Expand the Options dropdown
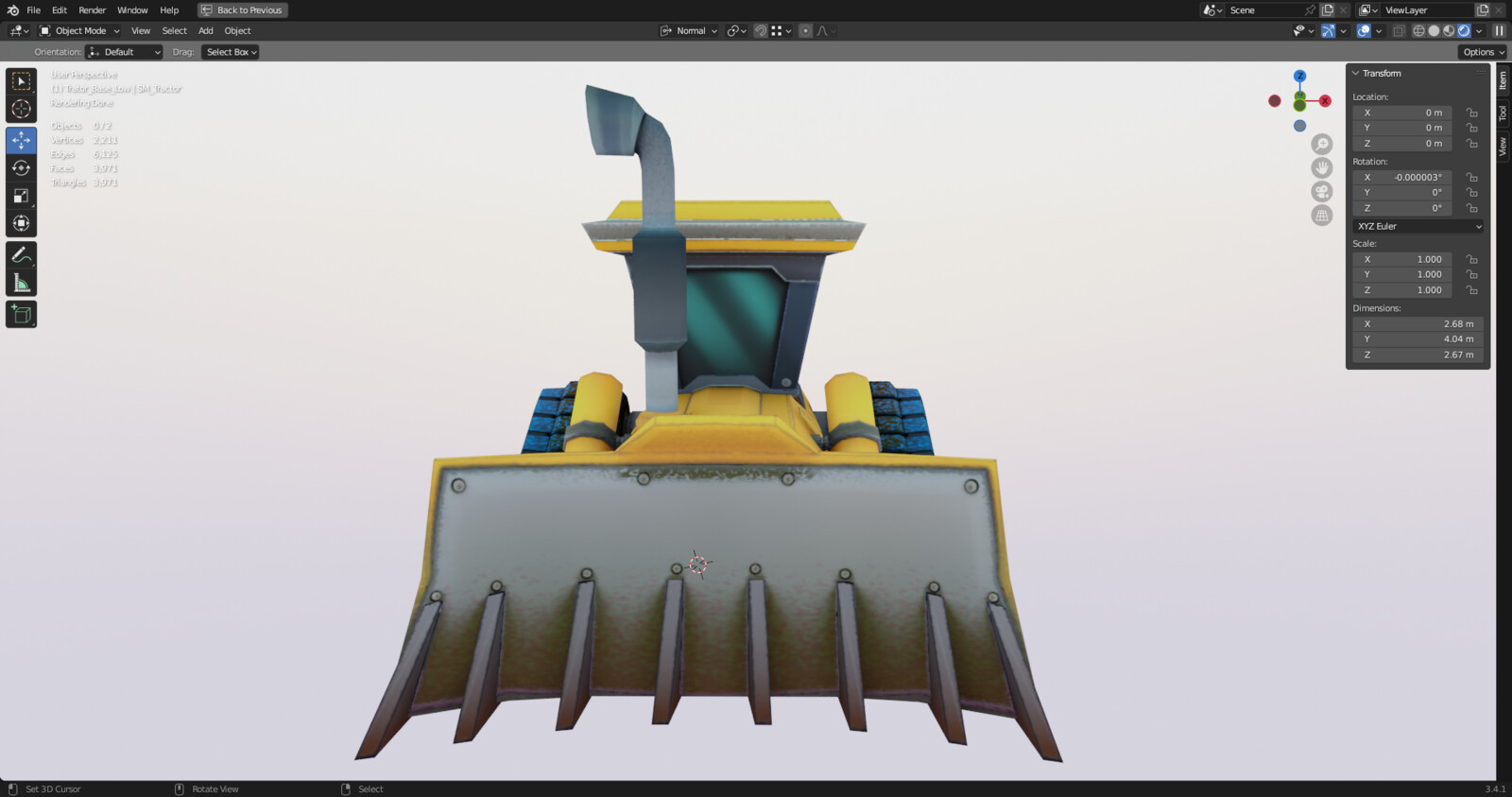The height and width of the screenshot is (797, 1512). point(1483,52)
